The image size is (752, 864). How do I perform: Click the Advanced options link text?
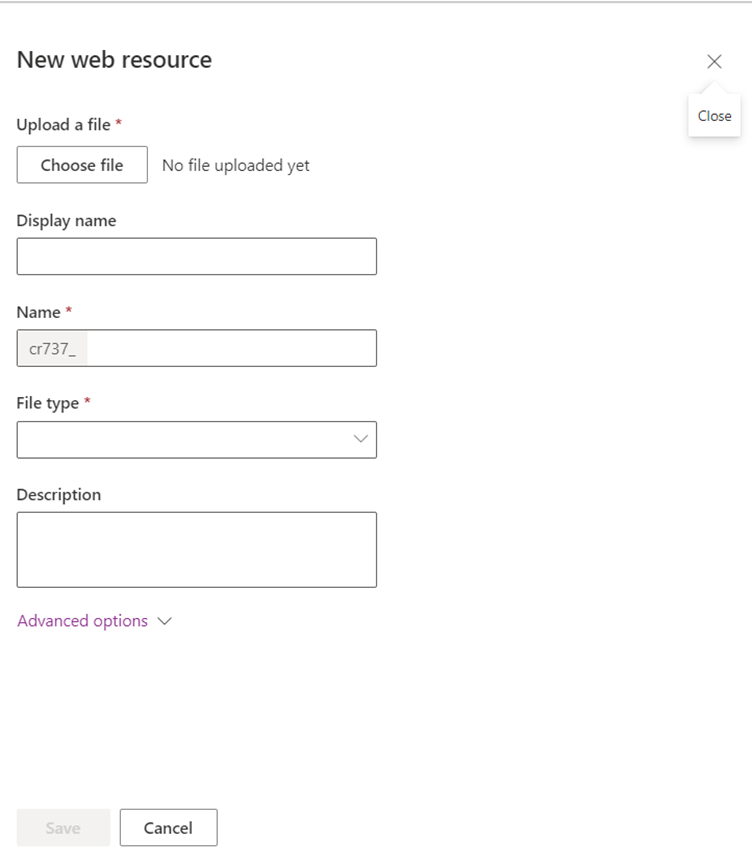pyautogui.click(x=83, y=621)
